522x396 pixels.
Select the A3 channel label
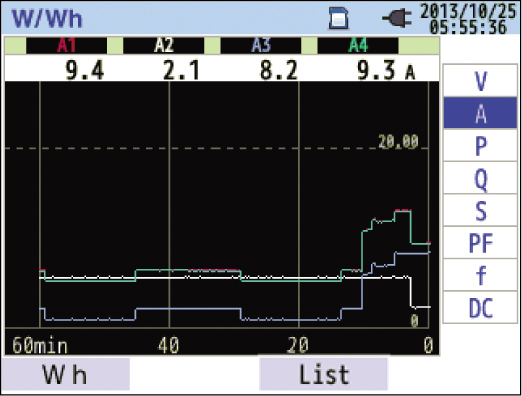click(x=261, y=45)
